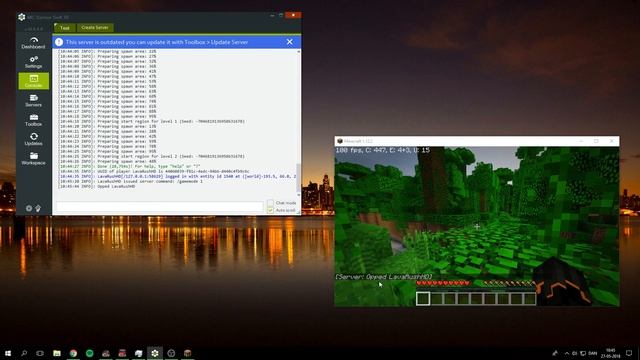The image size is (640, 360).
Task: Open the Workspace section in the sidebar
Action: click(x=33, y=158)
